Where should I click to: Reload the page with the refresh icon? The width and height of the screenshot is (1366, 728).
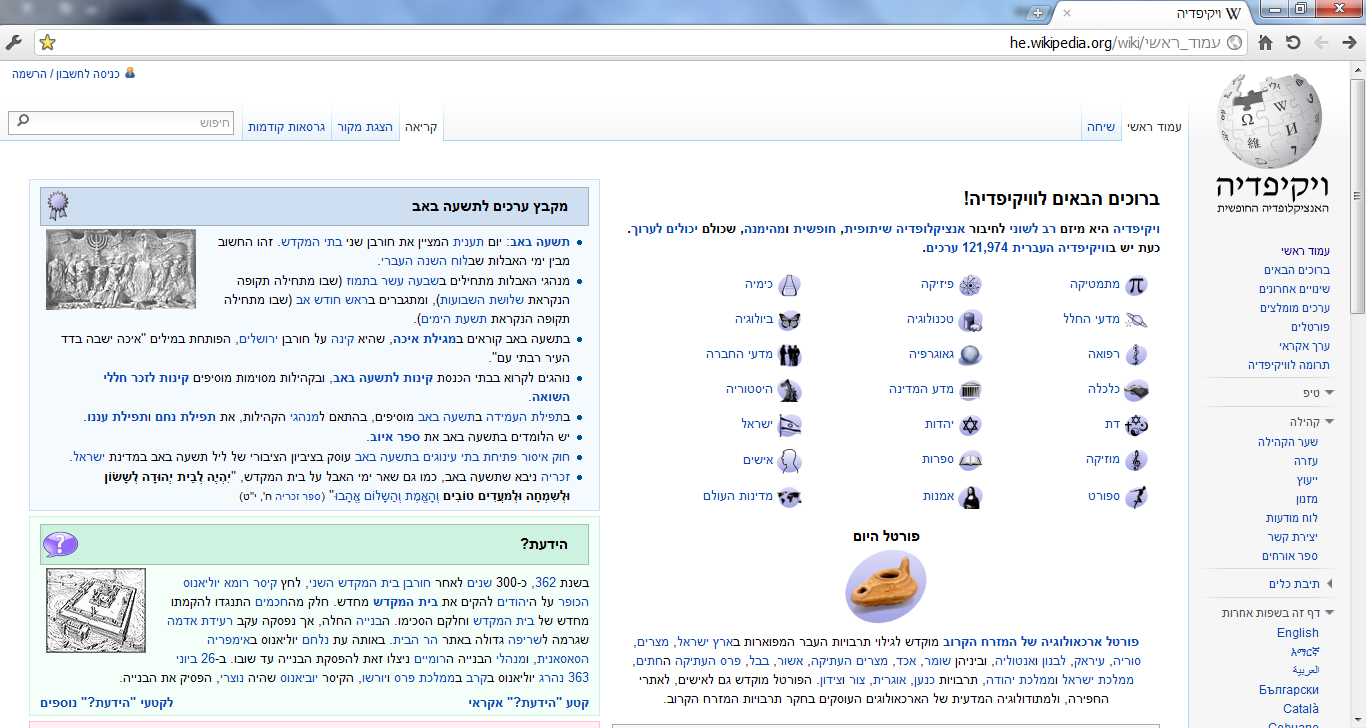pos(1293,42)
